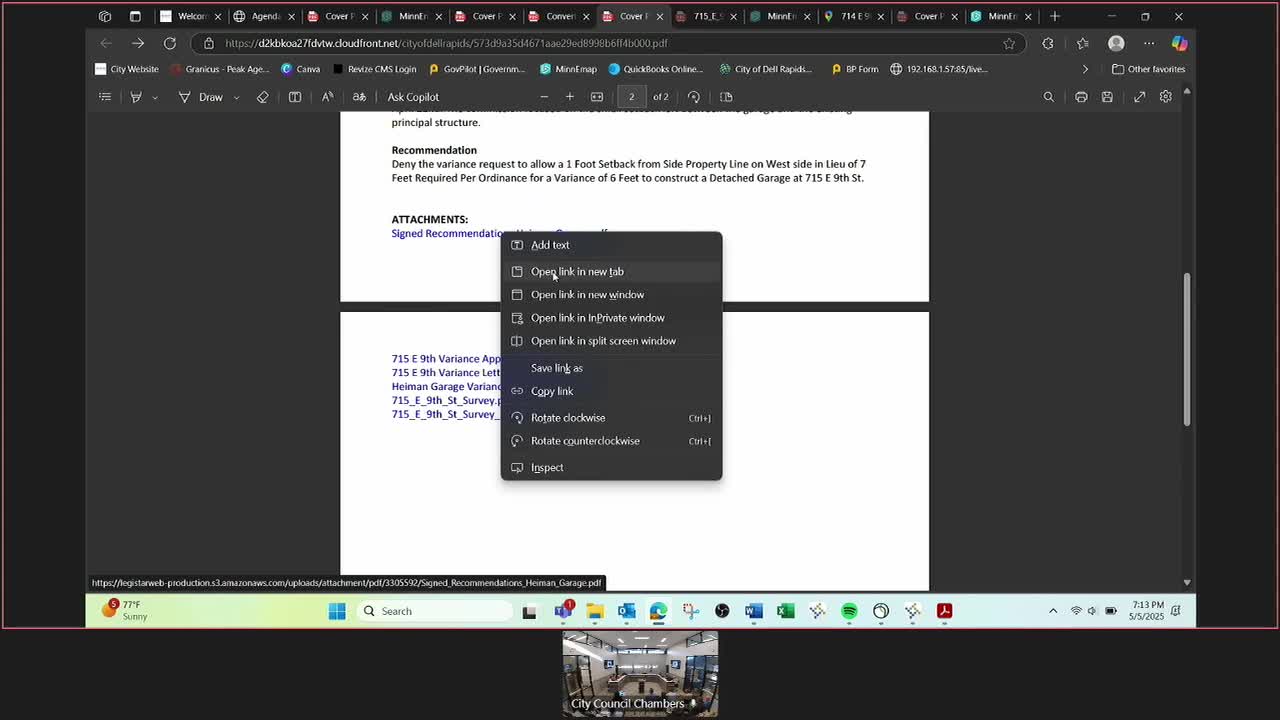Expand the Highlight tool options arrow
The image size is (1280, 720).
click(155, 97)
